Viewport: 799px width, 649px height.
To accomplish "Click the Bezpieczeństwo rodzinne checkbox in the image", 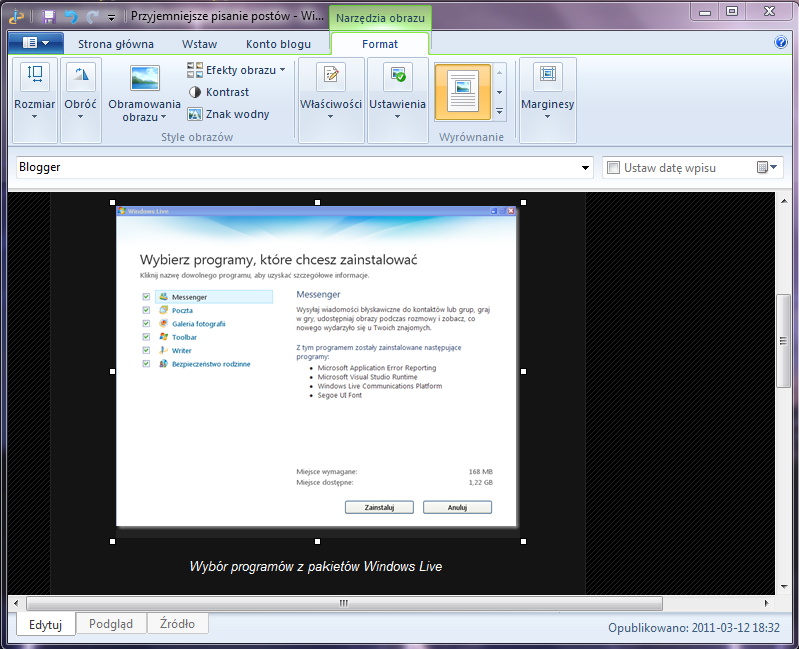I will [x=146, y=363].
